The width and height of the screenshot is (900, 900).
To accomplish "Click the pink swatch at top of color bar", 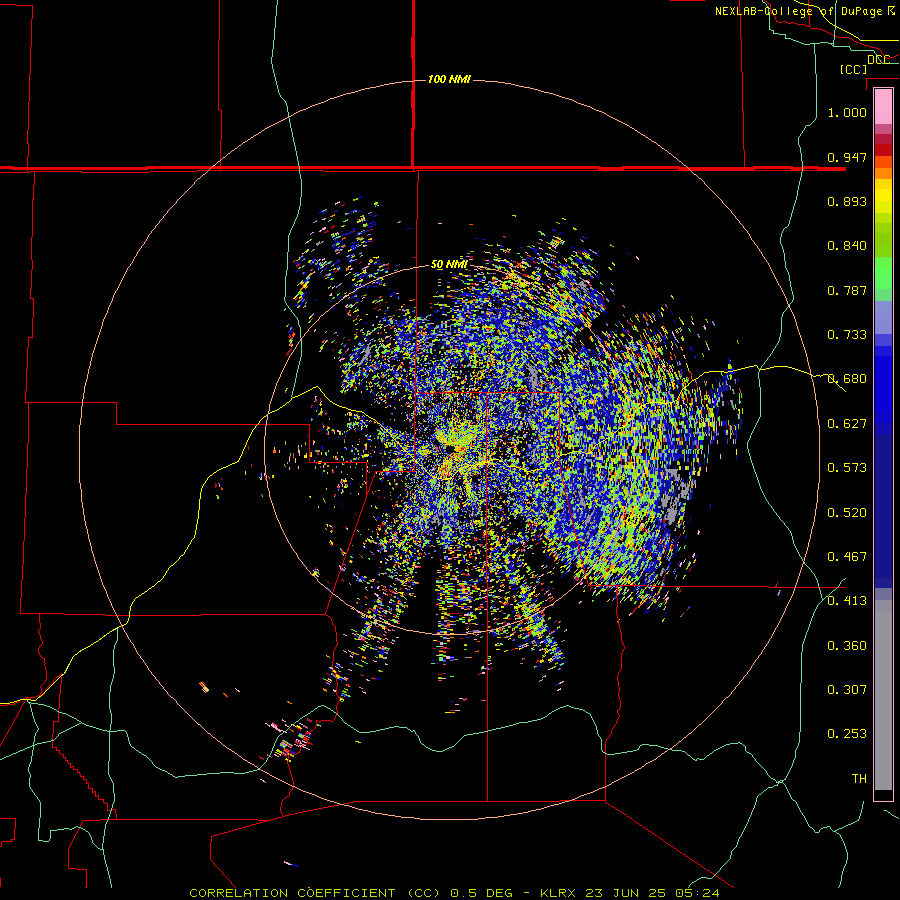I will [883, 107].
